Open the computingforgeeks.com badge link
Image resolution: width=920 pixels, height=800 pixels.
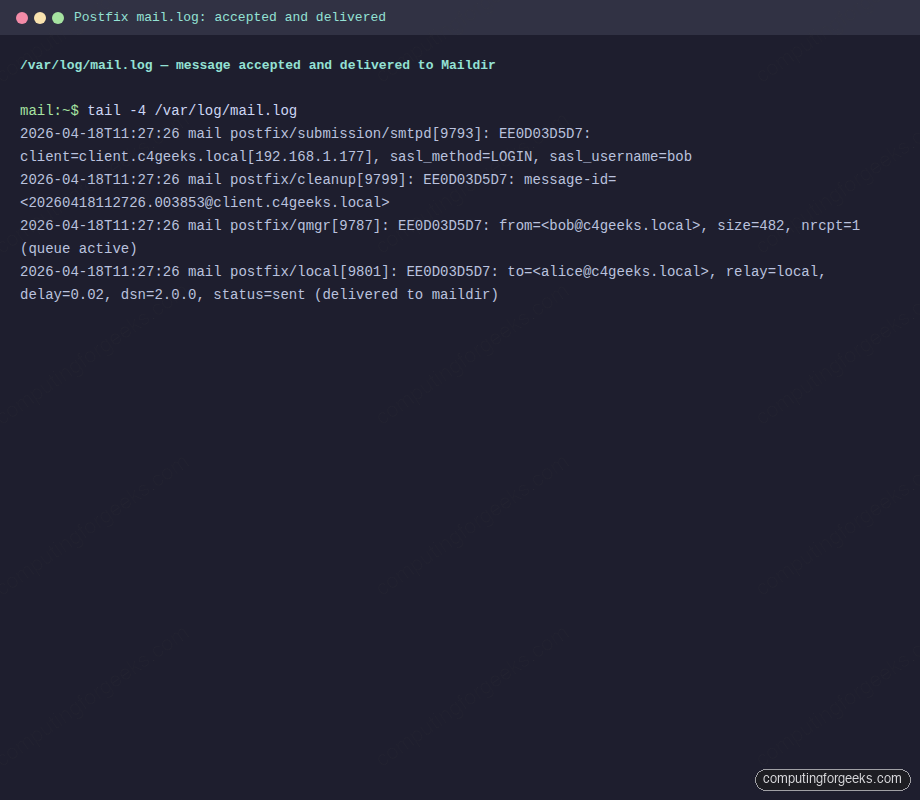coord(832,779)
